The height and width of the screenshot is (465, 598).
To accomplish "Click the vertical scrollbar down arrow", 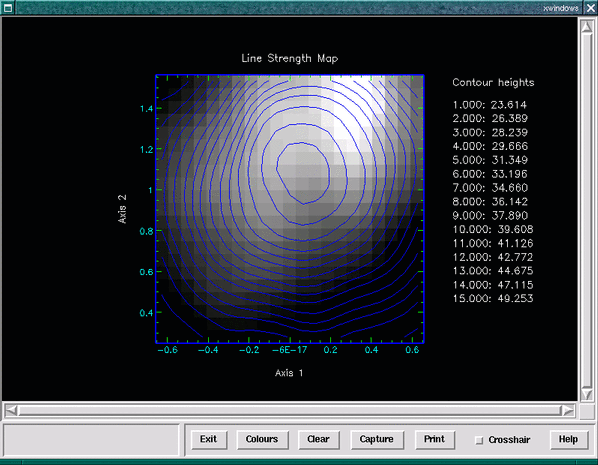I will click(587, 394).
